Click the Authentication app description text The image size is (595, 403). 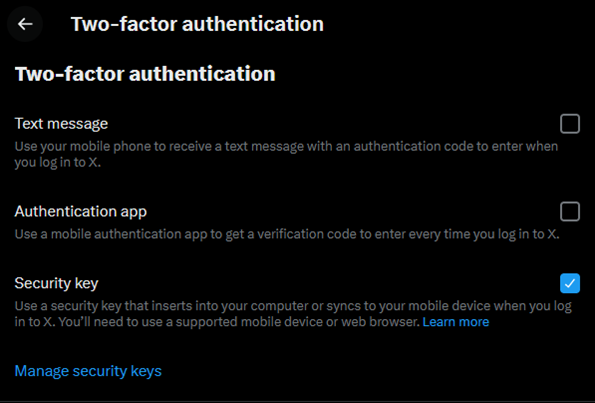(x=287, y=234)
